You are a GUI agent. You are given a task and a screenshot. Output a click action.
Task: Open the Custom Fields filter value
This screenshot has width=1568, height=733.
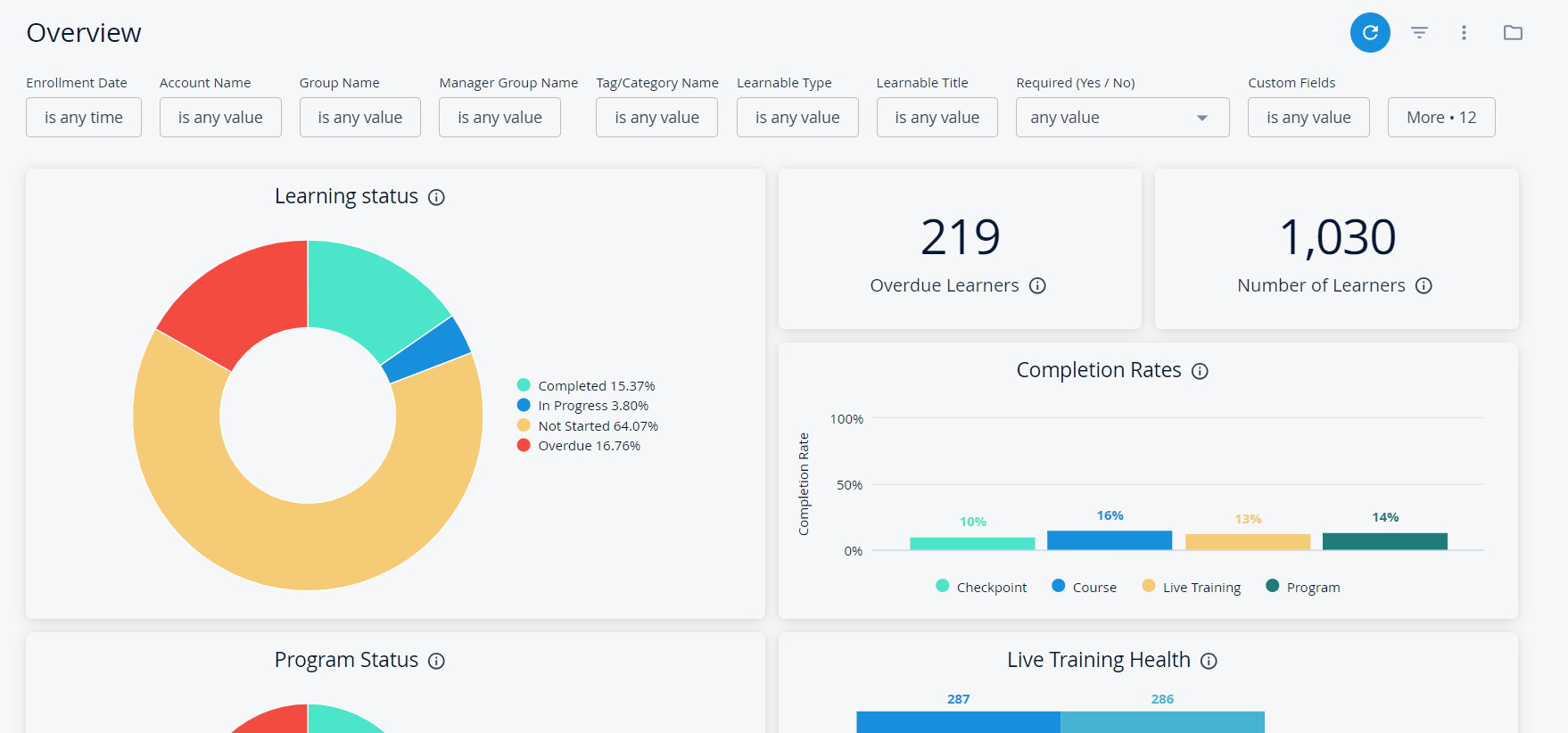(x=1308, y=117)
